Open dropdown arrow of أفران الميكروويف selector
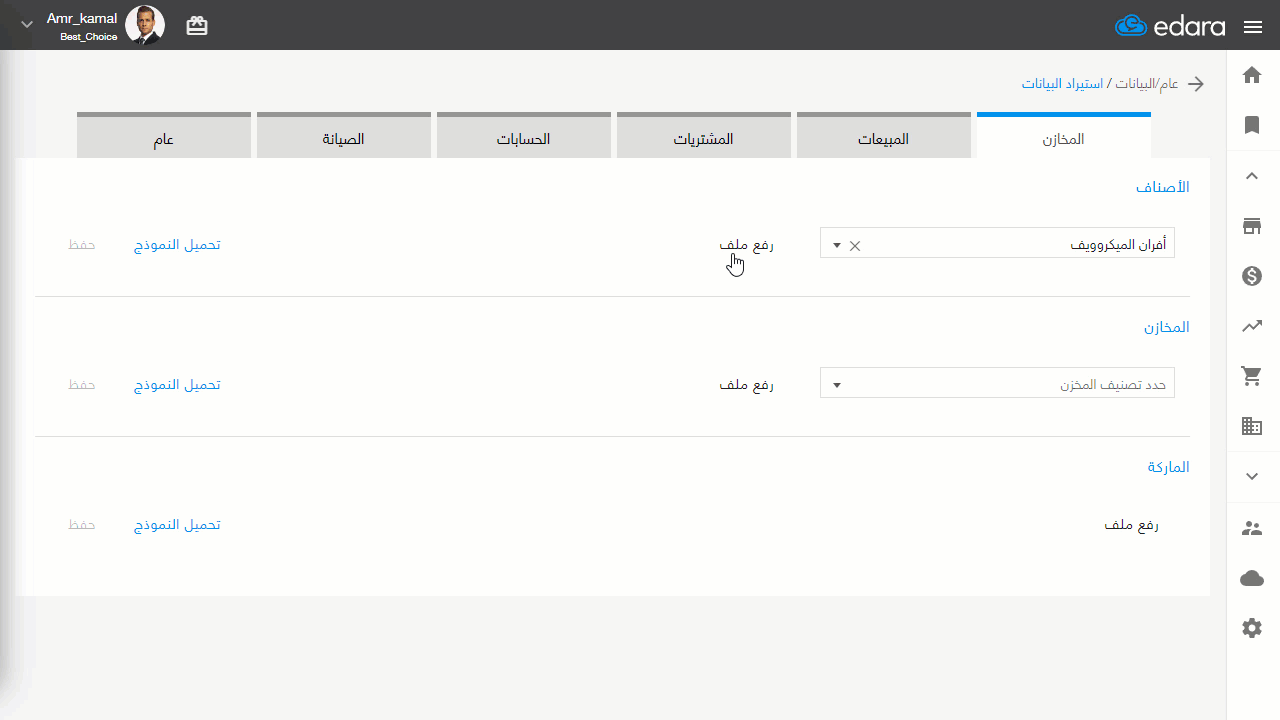This screenshot has width=1280, height=720. coord(836,245)
